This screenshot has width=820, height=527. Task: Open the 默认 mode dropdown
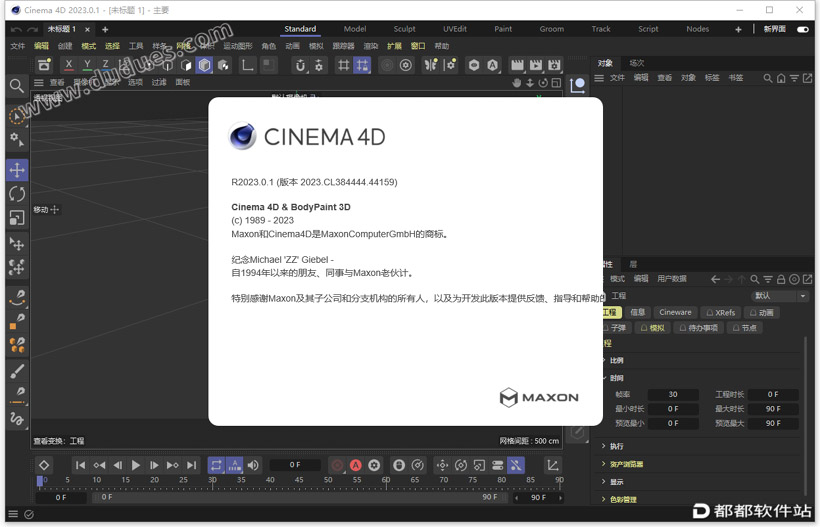780,295
